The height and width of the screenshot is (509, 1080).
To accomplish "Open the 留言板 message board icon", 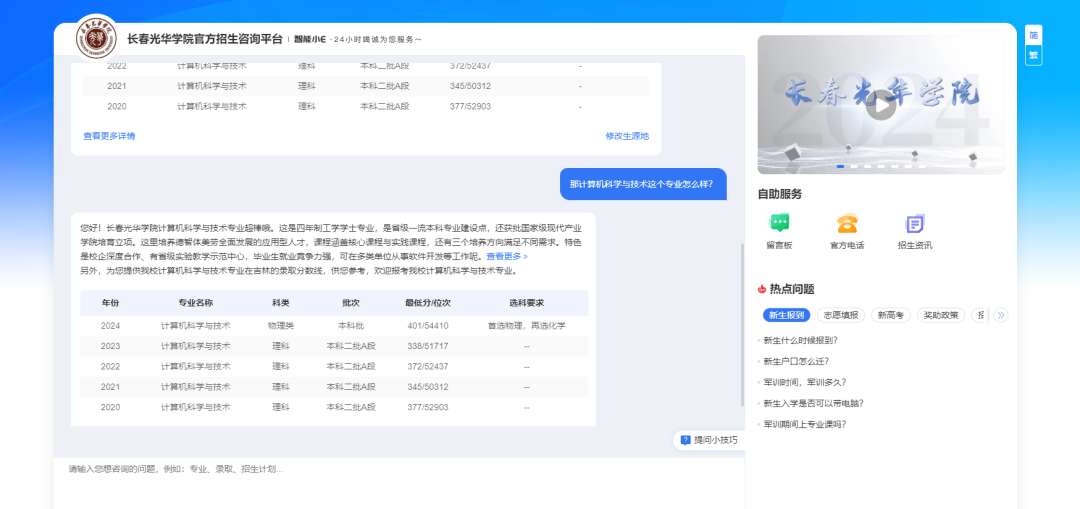I will (779, 224).
